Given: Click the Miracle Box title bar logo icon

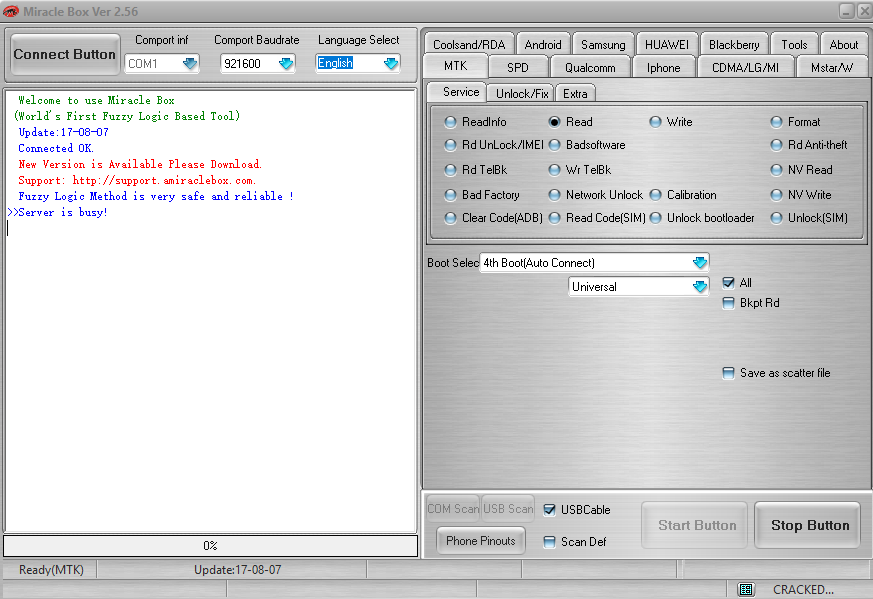Looking at the screenshot, I should [10, 11].
